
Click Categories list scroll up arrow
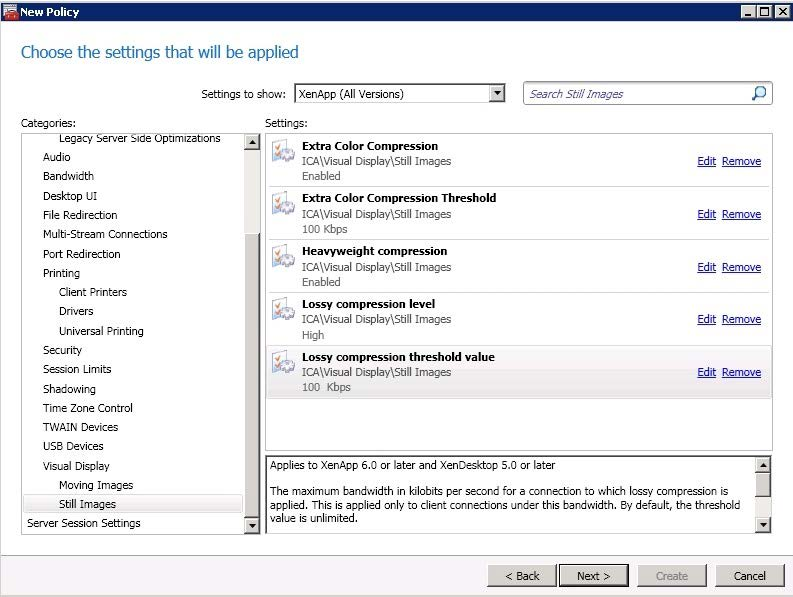tap(251, 142)
